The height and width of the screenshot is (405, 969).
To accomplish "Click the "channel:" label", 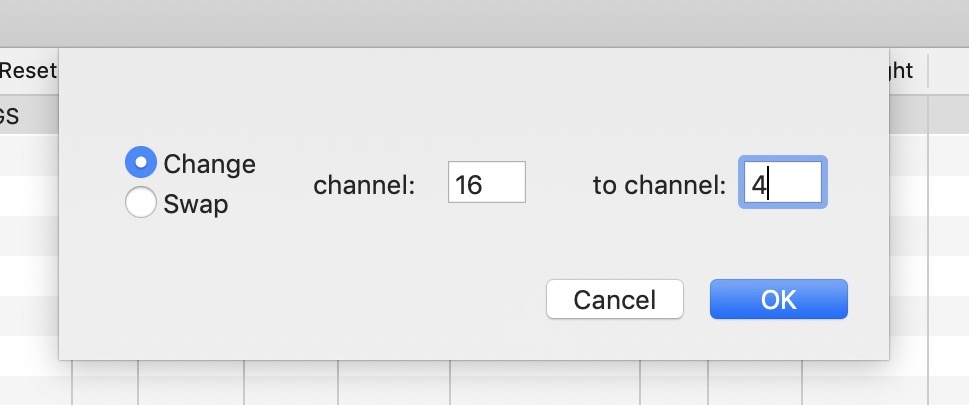I will (364, 185).
